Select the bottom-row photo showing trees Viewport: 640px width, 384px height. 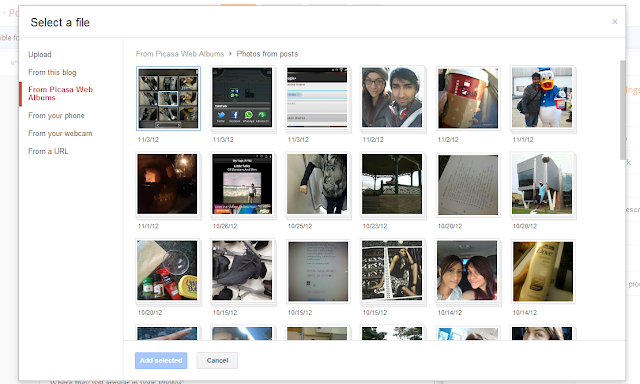coord(392,333)
